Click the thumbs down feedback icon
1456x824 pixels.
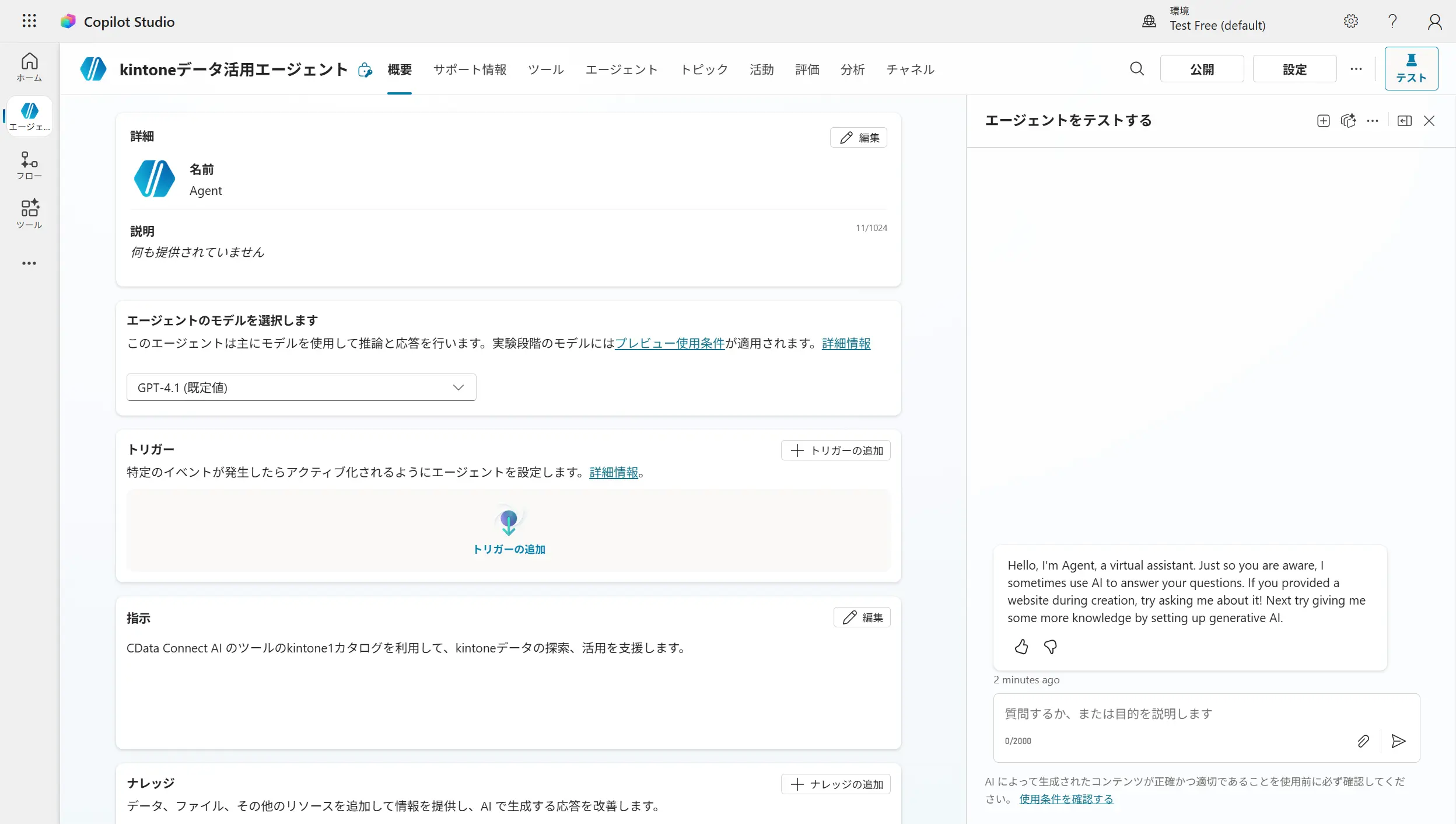click(1051, 647)
